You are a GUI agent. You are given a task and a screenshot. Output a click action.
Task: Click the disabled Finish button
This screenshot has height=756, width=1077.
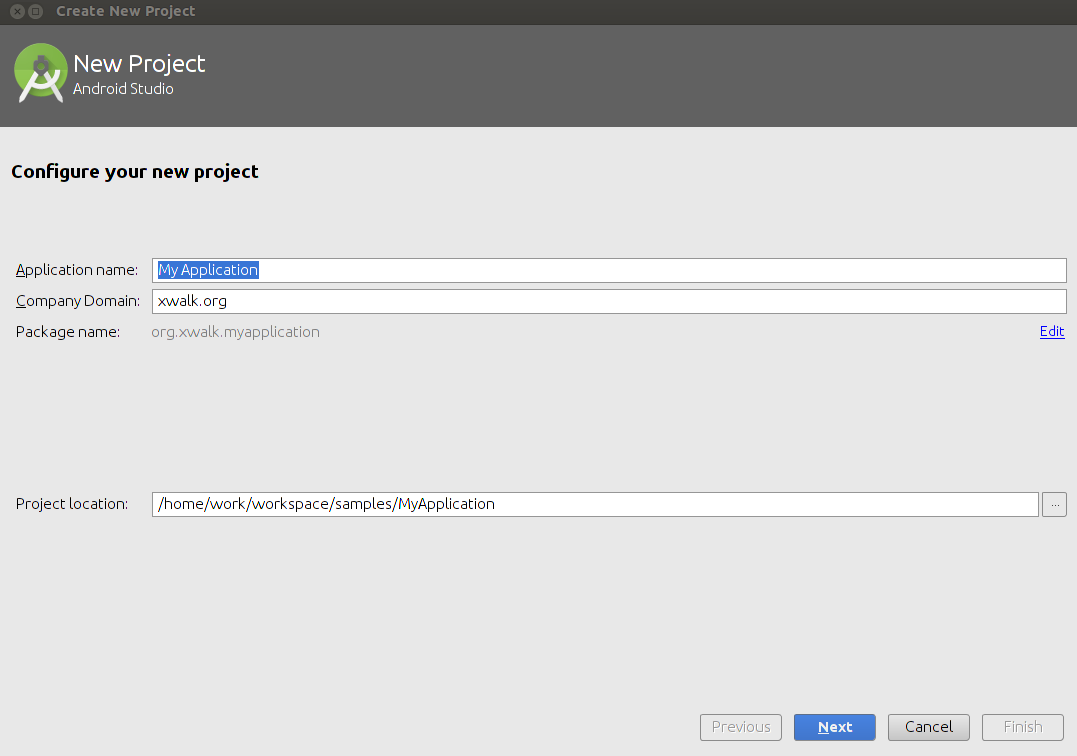click(x=1022, y=727)
